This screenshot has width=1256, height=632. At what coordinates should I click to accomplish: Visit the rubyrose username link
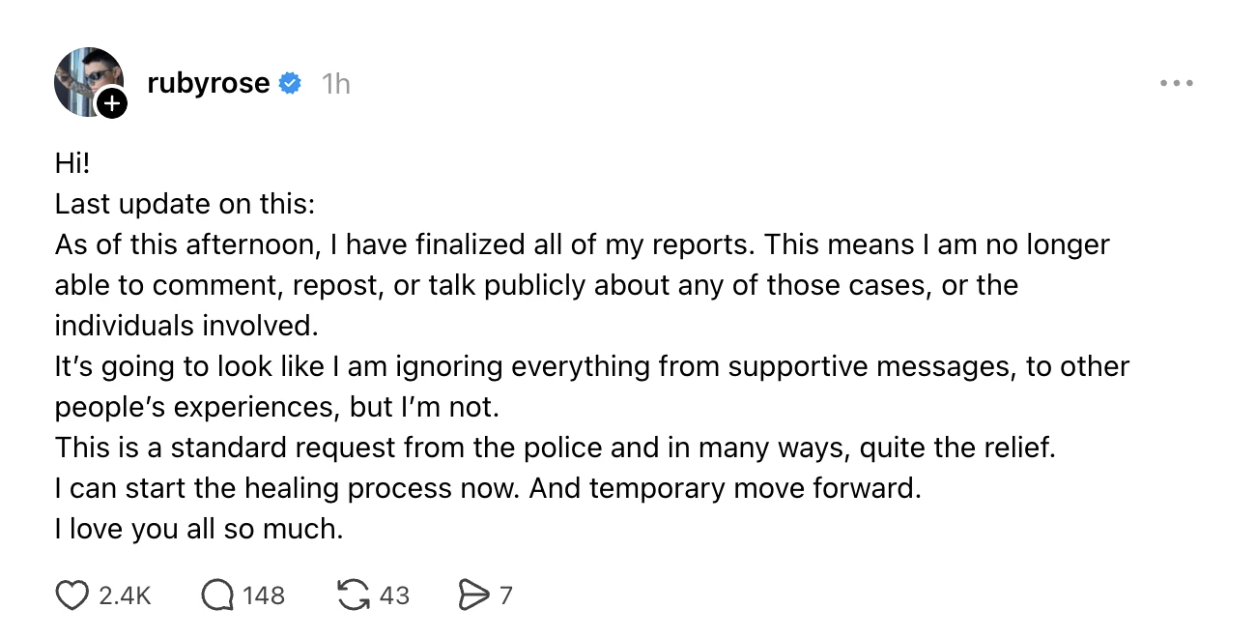208,84
